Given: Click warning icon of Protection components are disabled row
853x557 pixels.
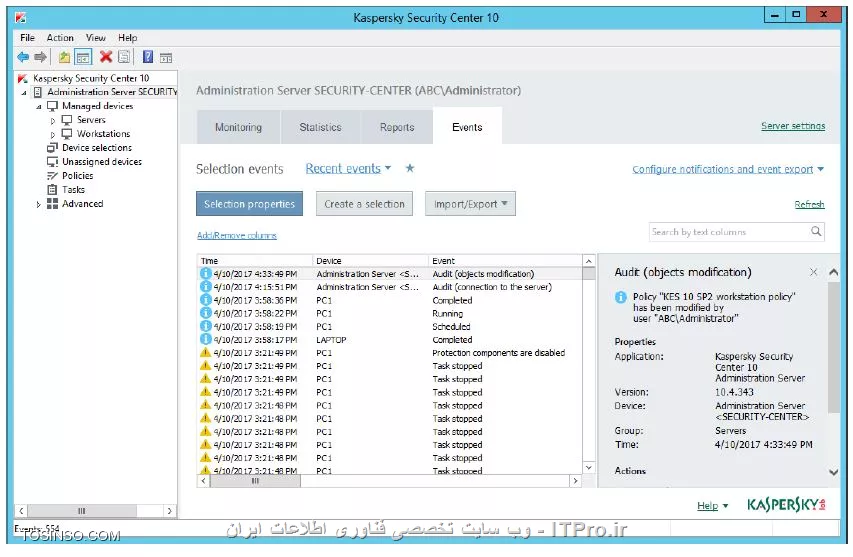Looking at the screenshot, I should pyautogui.click(x=206, y=352).
